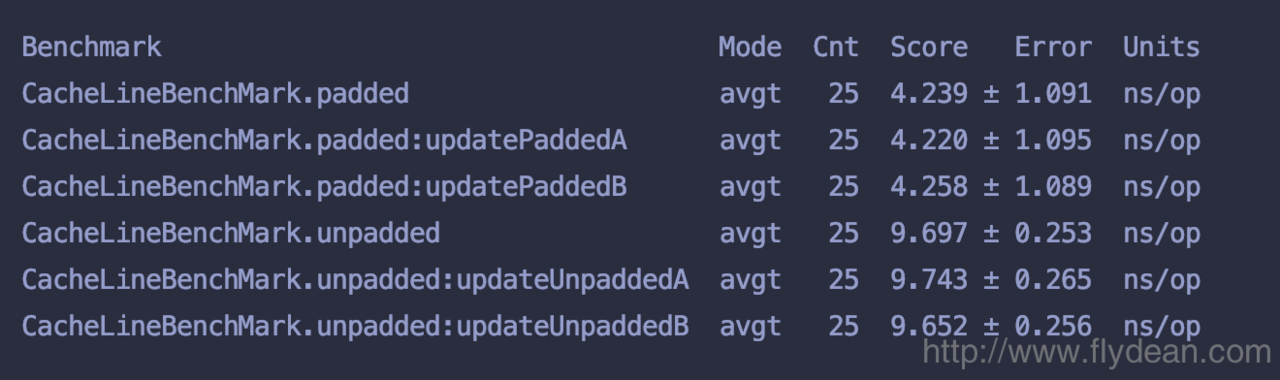Image resolution: width=1280 pixels, height=380 pixels.
Task: Click the Benchmark column header
Action: [x=91, y=47]
